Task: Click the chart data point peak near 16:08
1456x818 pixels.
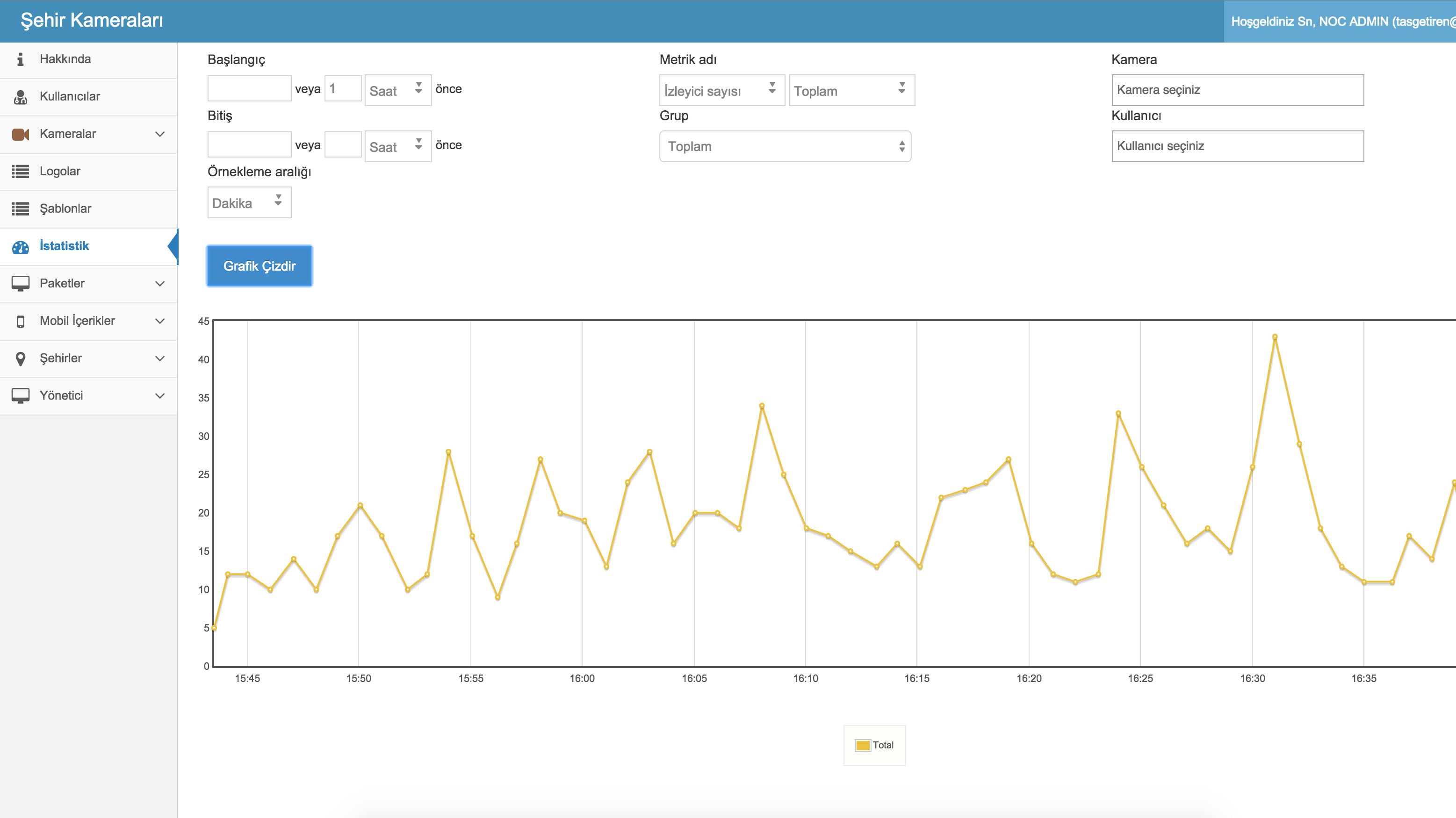Action: point(762,406)
